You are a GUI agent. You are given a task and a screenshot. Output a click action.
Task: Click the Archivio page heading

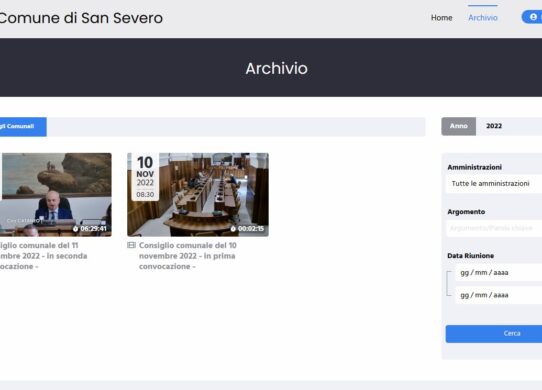(x=277, y=68)
